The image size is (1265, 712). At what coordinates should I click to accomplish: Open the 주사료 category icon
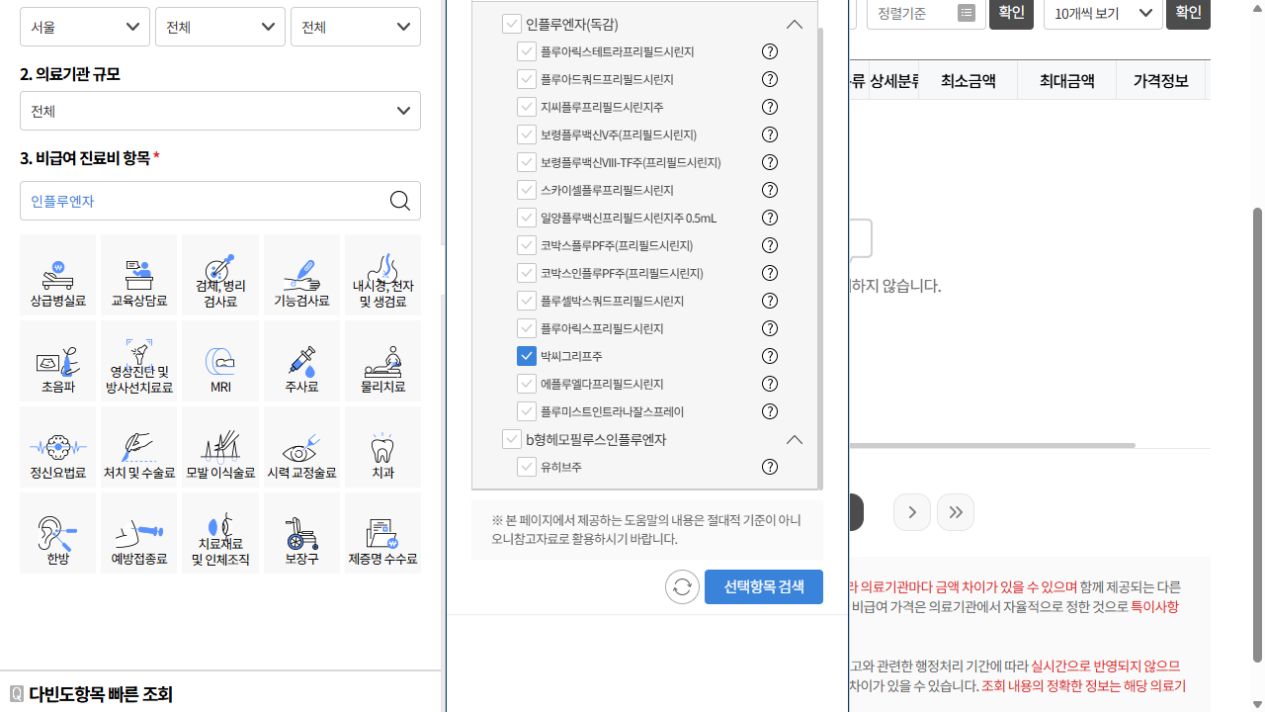click(x=301, y=361)
